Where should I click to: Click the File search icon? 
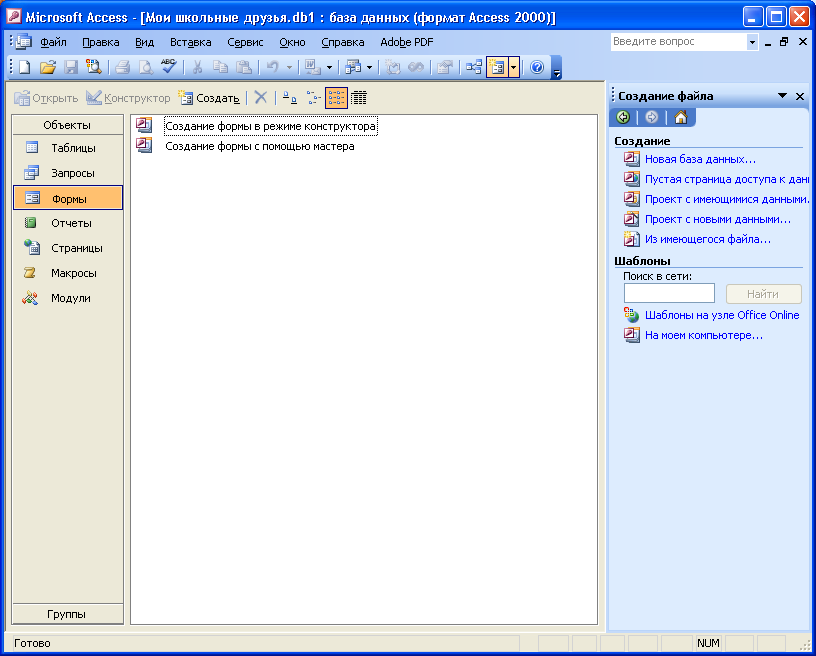tap(94, 67)
